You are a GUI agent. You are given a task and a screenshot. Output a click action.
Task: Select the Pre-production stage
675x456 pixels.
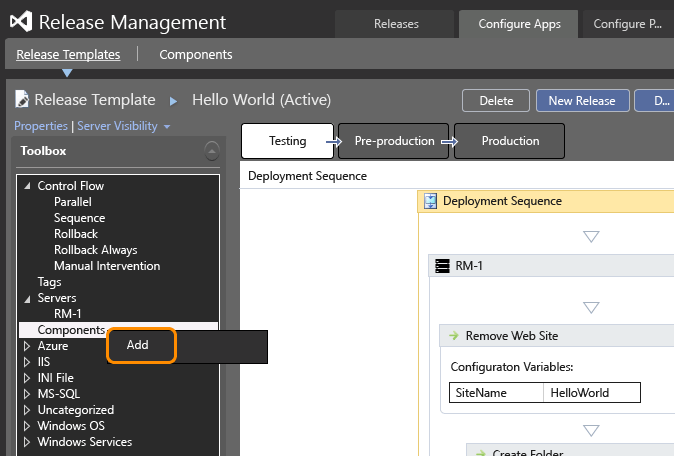pyautogui.click(x=394, y=141)
